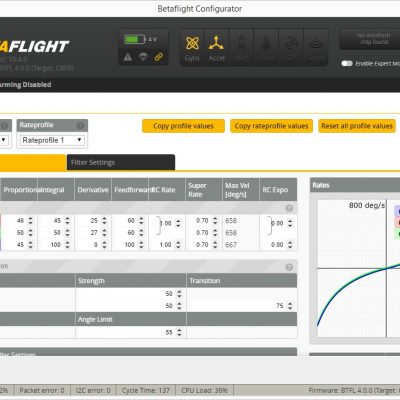Click Reset all profile values button
The image size is (400, 400).
pos(357,126)
